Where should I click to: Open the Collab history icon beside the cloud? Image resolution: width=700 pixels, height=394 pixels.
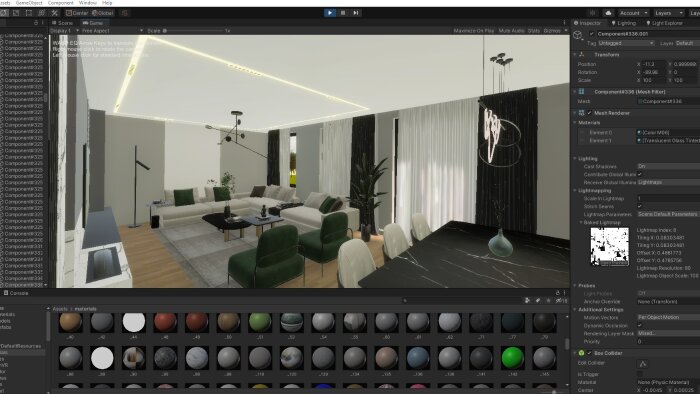[x=593, y=13]
